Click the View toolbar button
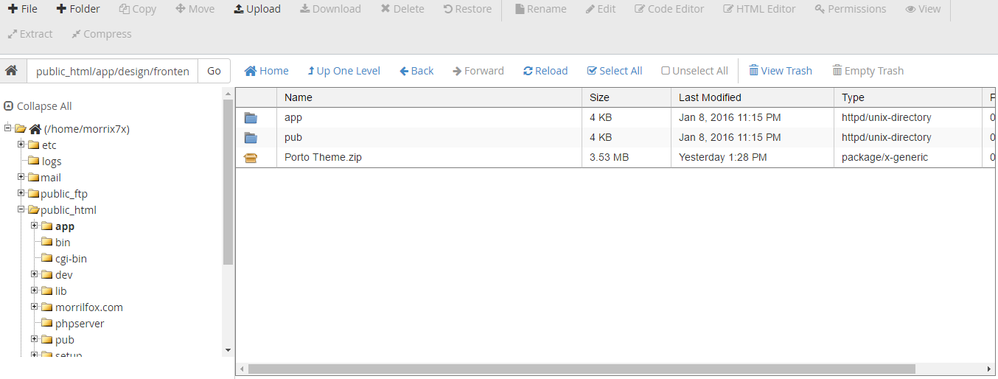 click(923, 9)
